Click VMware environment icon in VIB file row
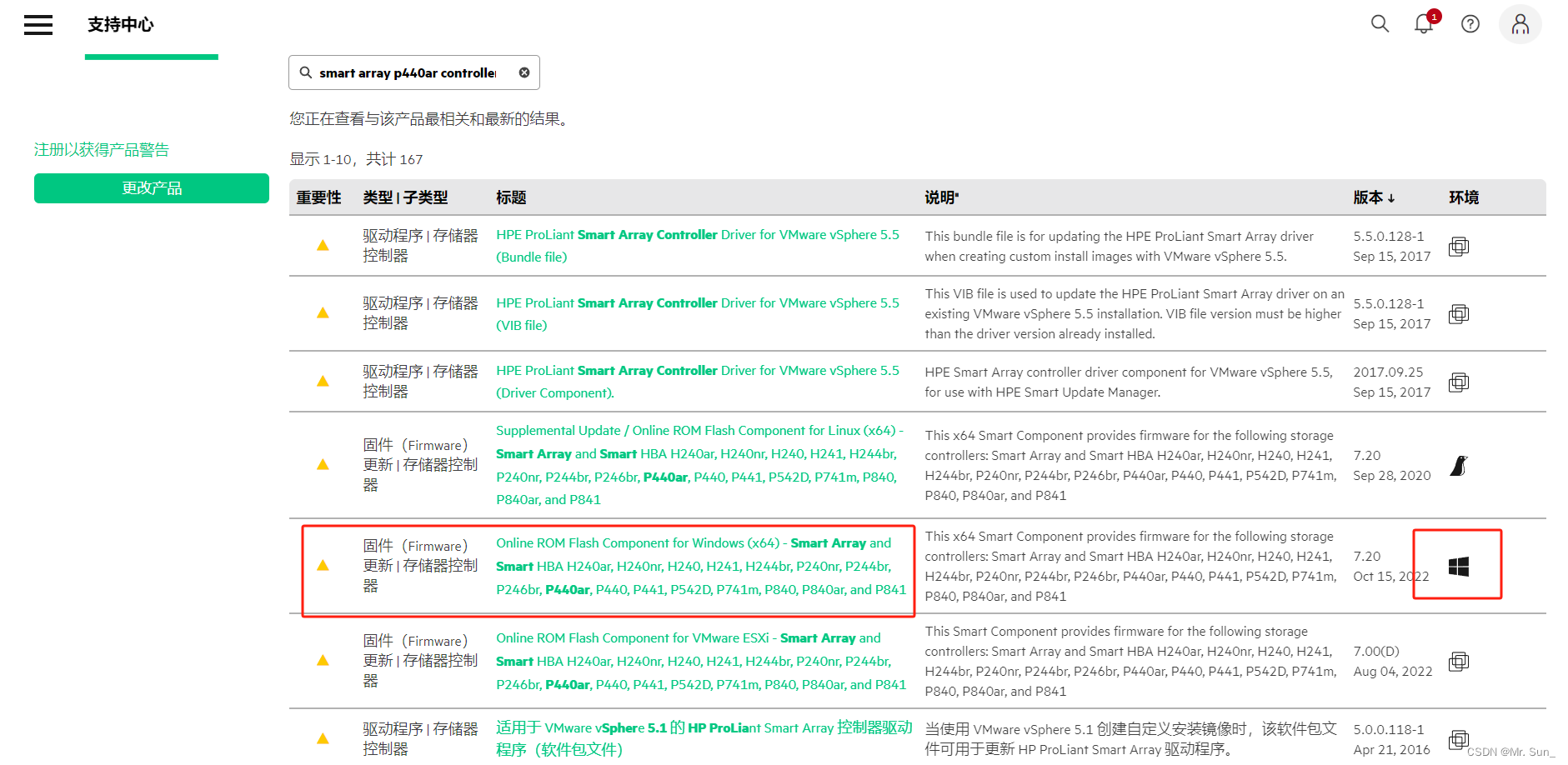 pyautogui.click(x=1459, y=314)
